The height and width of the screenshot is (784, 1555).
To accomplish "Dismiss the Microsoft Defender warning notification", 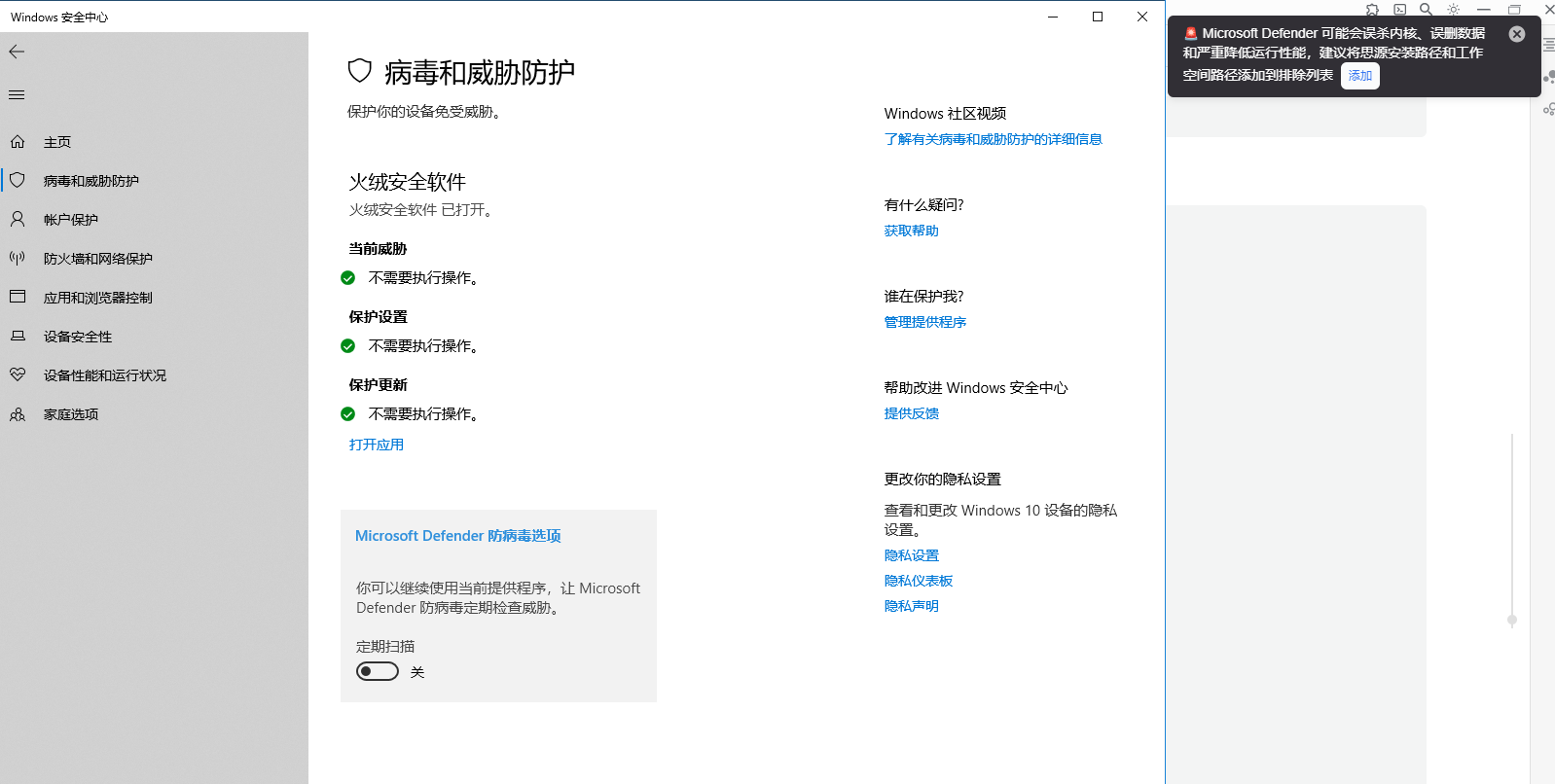I will [x=1516, y=34].
